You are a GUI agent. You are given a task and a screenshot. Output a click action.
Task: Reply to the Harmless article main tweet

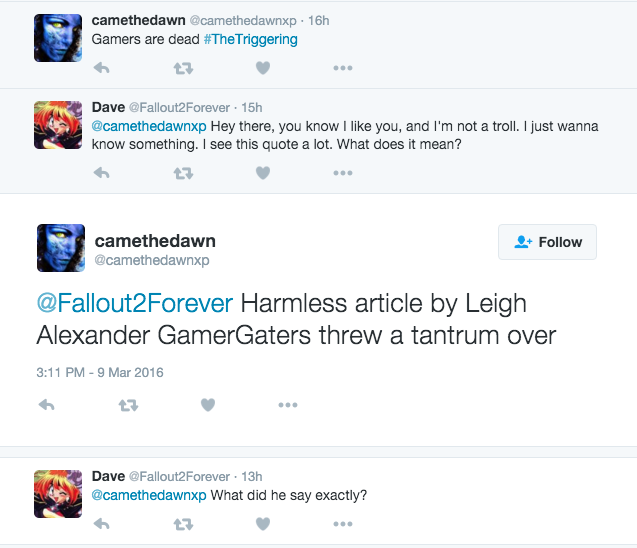[x=46, y=405]
